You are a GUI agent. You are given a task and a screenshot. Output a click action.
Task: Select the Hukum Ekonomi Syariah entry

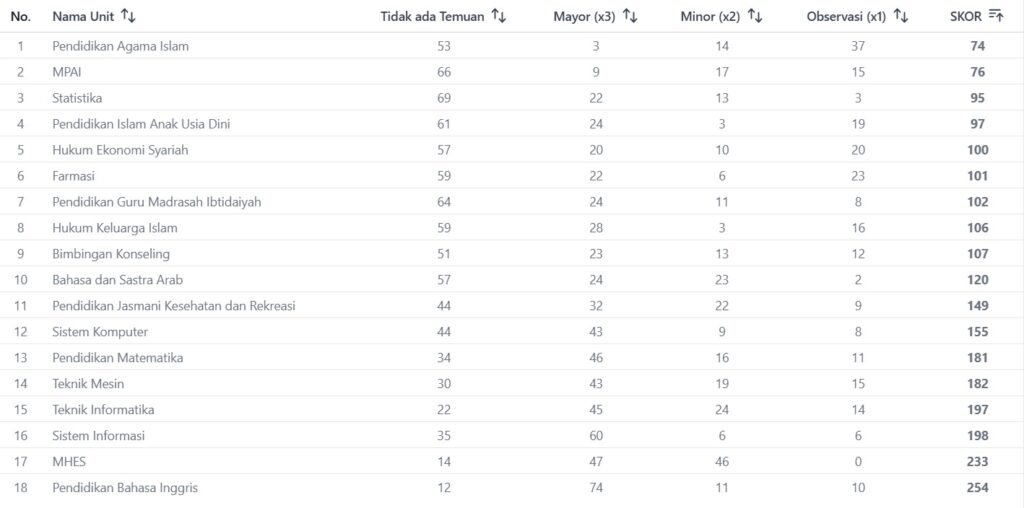120,150
